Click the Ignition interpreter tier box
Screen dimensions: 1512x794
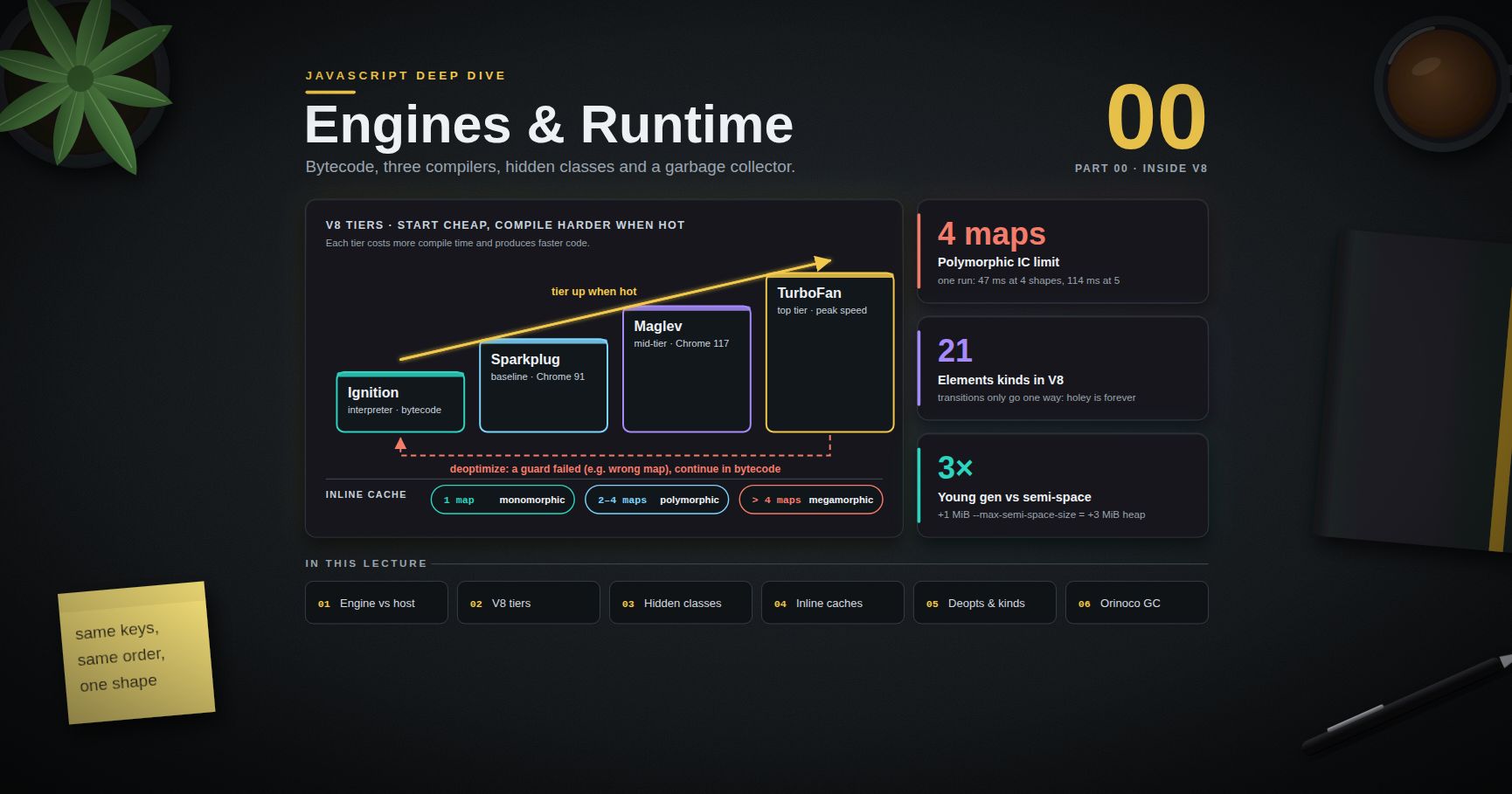click(x=400, y=402)
